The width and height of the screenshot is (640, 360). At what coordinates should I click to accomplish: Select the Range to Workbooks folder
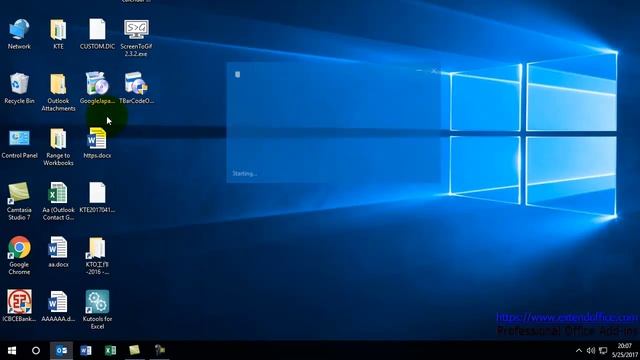pos(58,147)
